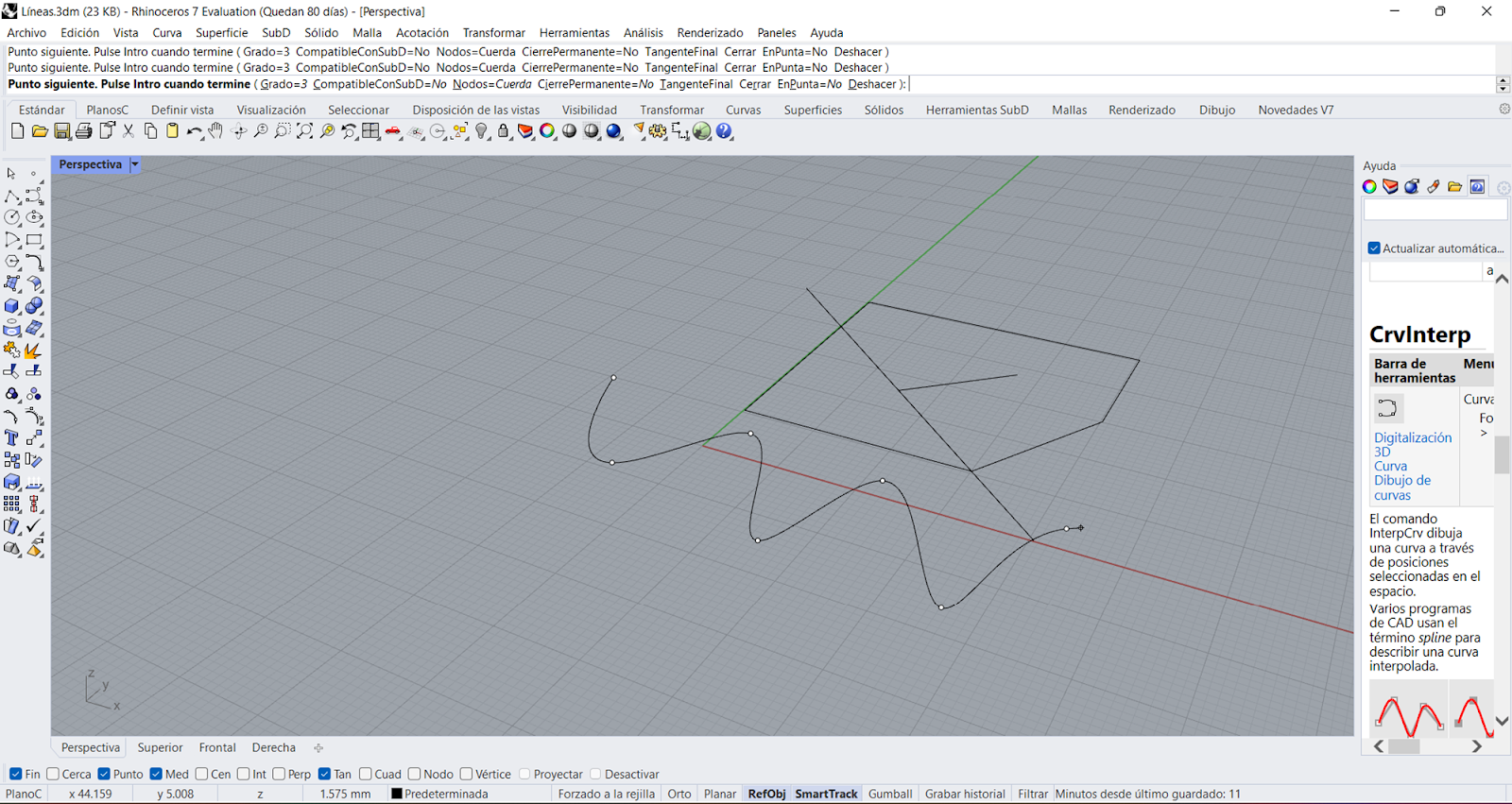Image resolution: width=1512 pixels, height=804 pixels.
Task: Click the Cerrar command option
Action: pos(755,84)
